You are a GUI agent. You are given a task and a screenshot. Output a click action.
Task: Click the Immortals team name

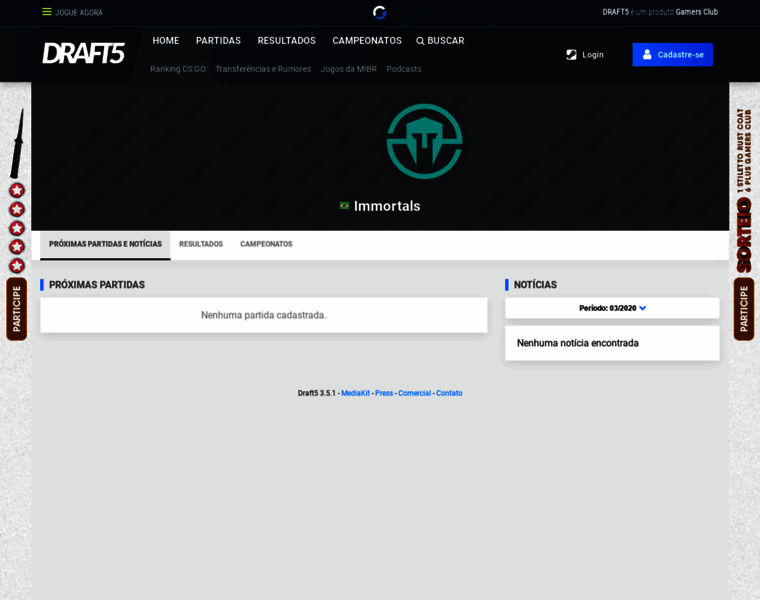[387, 206]
